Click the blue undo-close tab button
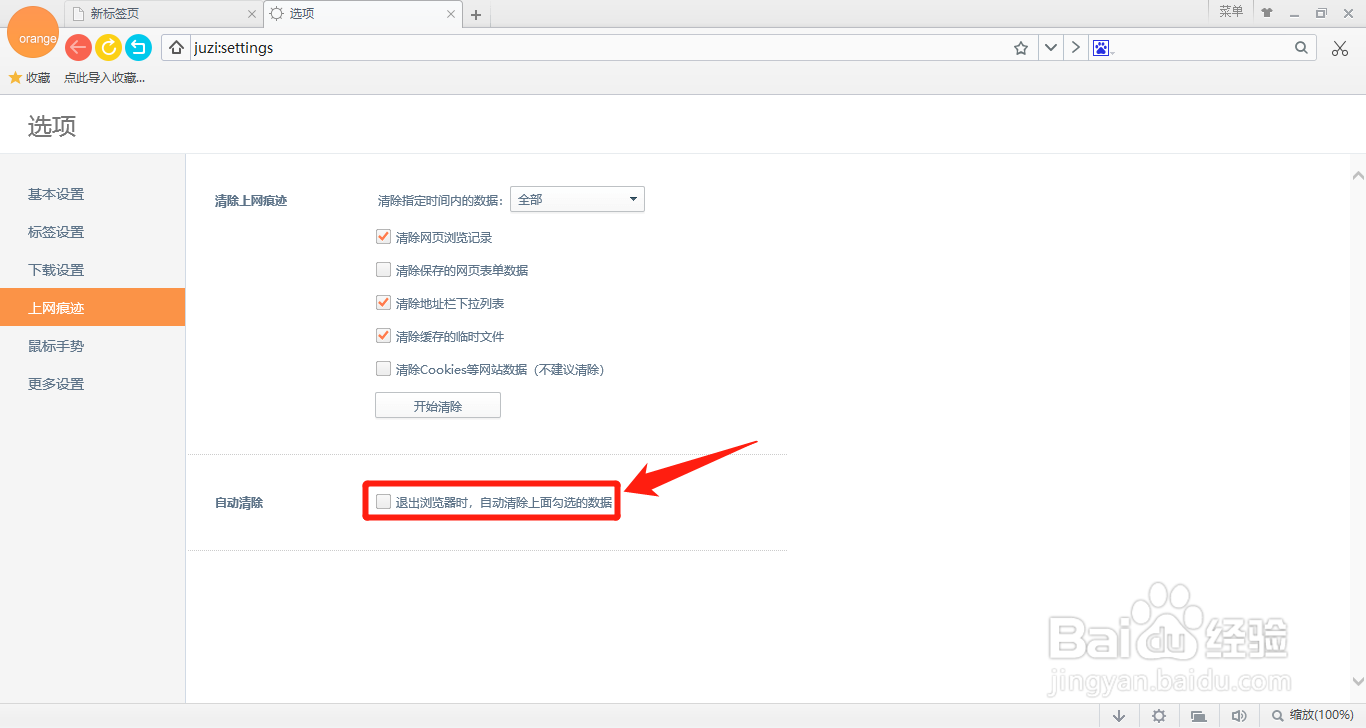Viewport: 1366px width, 728px height. coord(138,47)
